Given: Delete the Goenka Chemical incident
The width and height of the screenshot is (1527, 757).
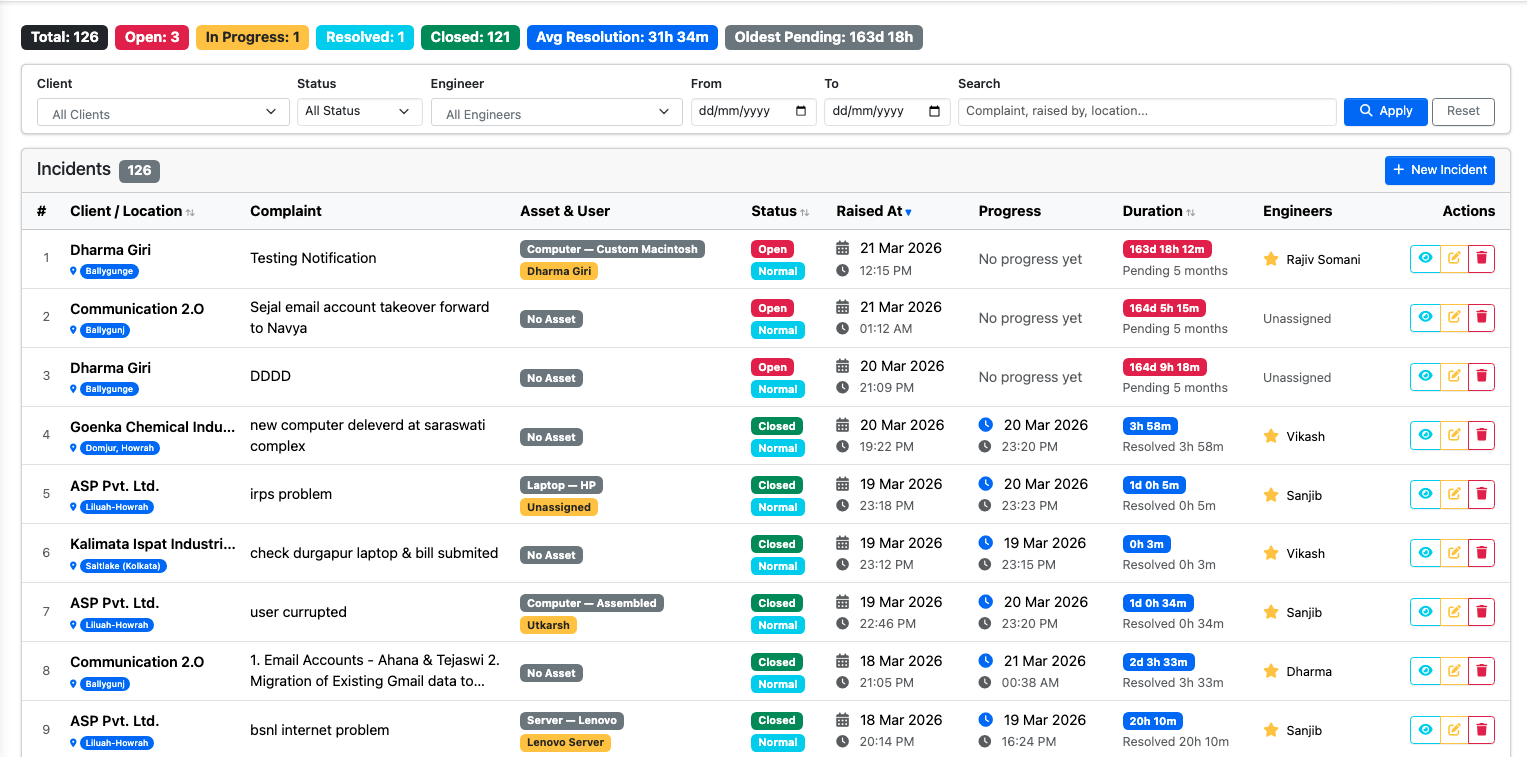Looking at the screenshot, I should click(1482, 435).
